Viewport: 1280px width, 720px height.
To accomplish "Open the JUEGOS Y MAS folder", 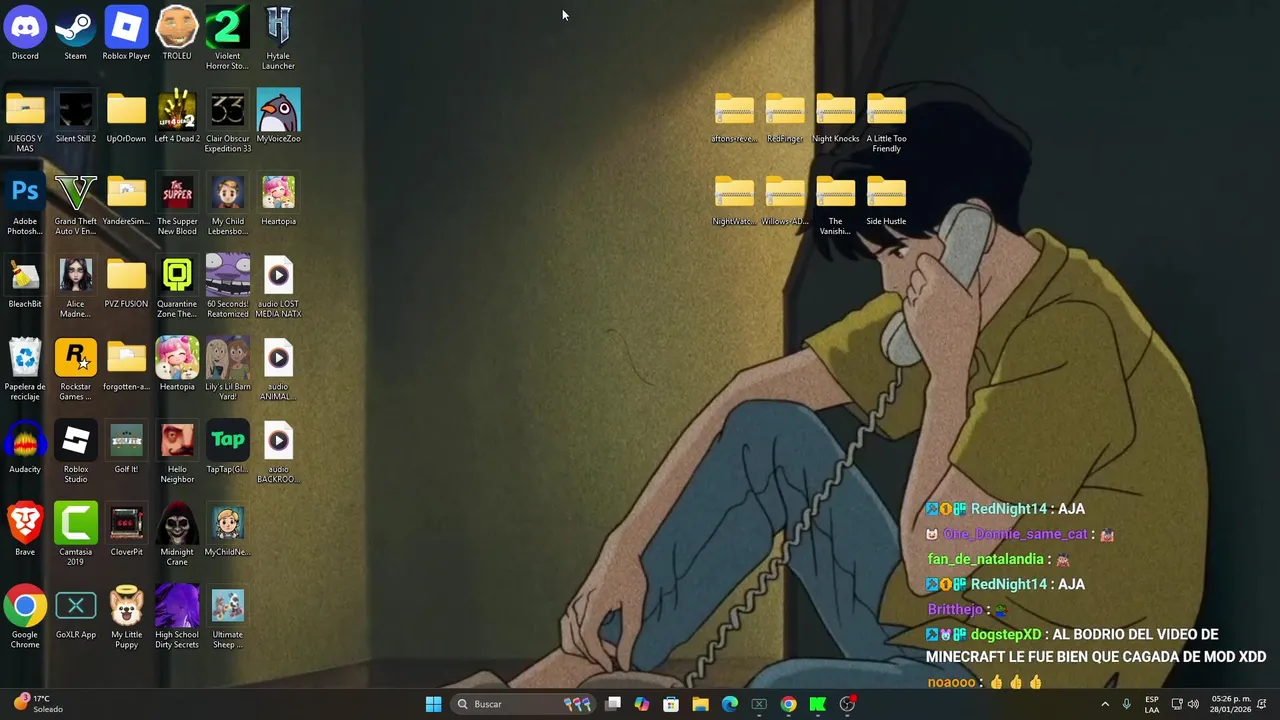I will pos(25,121).
